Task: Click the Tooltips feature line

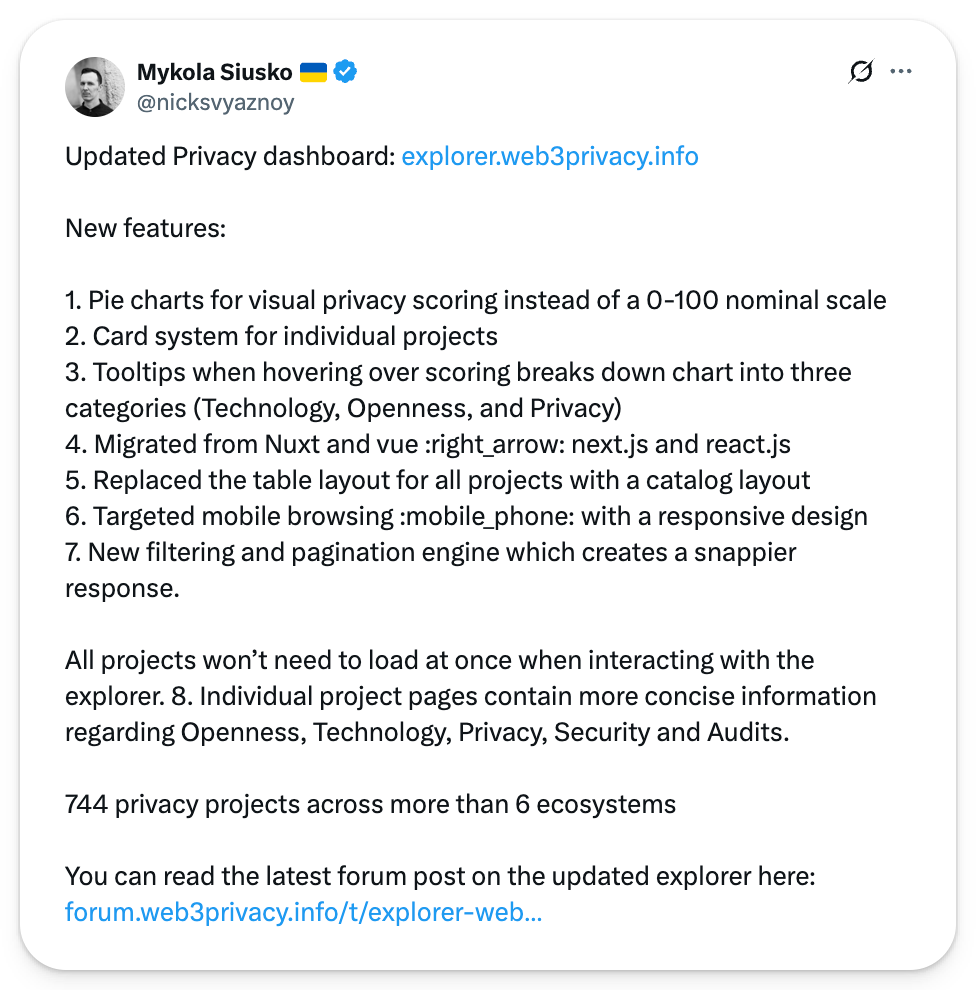Action: (x=458, y=373)
